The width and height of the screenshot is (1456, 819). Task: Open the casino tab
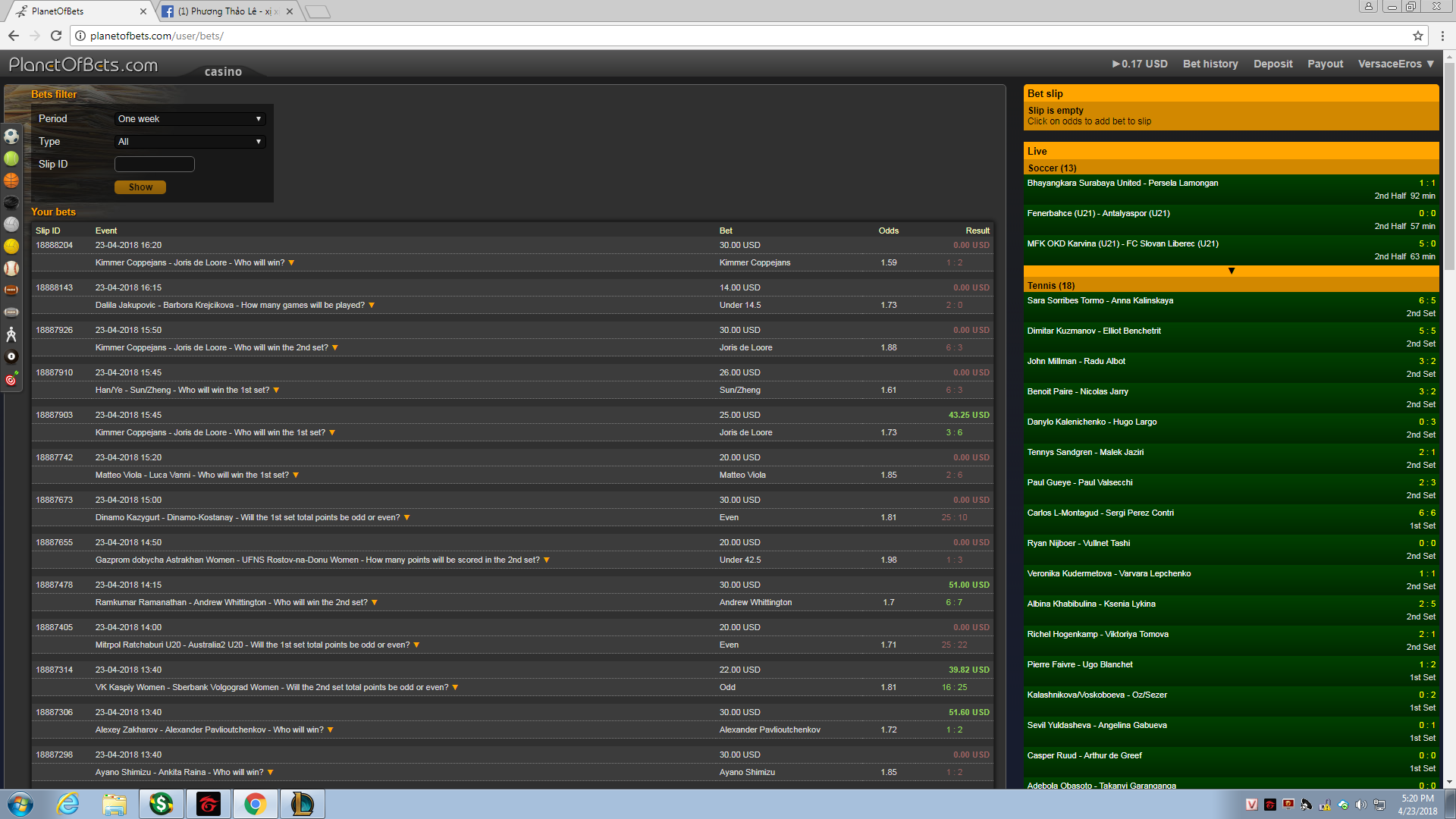point(223,71)
